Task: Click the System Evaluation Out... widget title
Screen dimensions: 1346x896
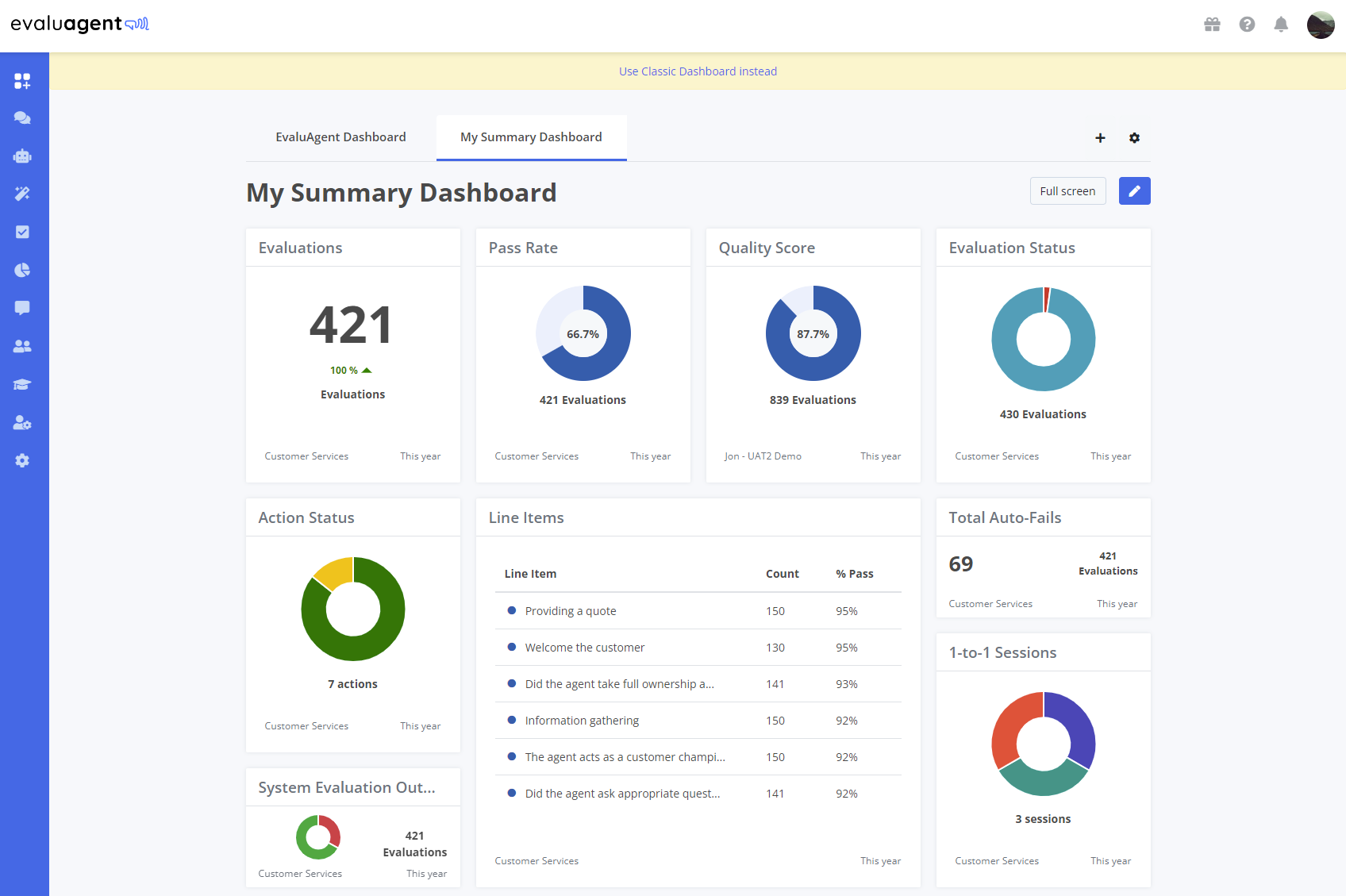Action: pos(347,787)
